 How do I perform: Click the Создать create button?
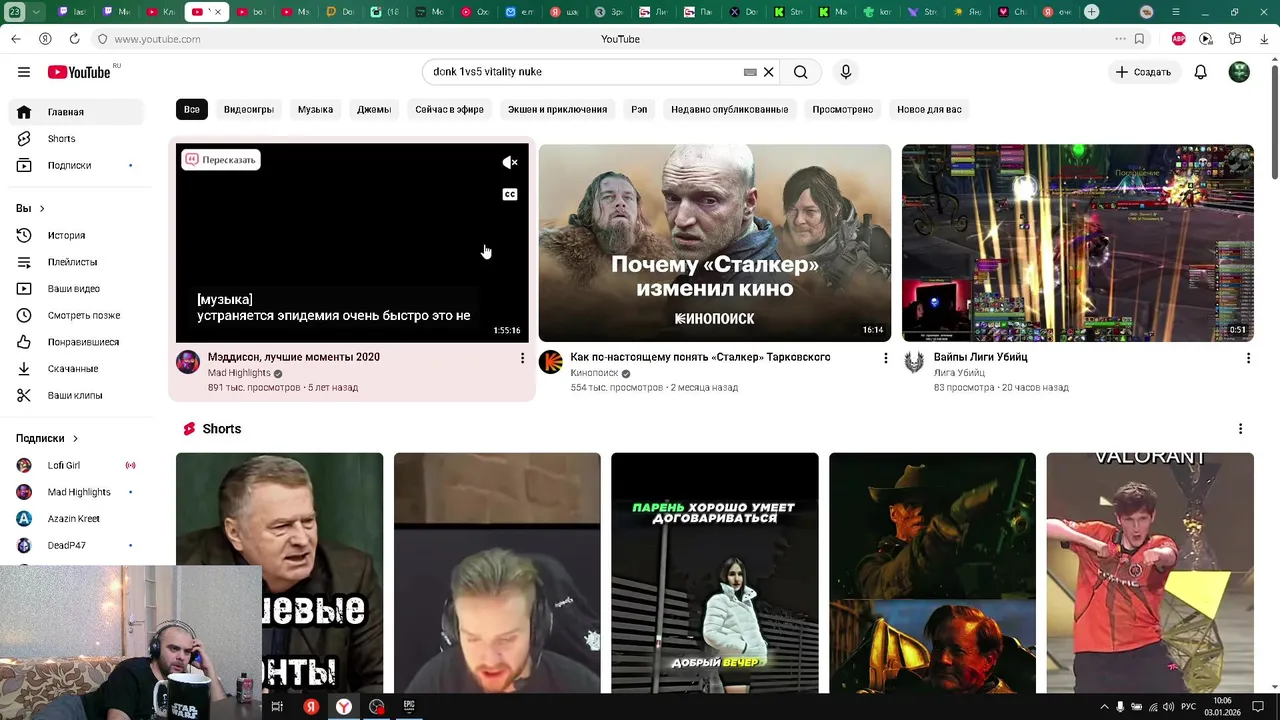pyautogui.click(x=1143, y=72)
